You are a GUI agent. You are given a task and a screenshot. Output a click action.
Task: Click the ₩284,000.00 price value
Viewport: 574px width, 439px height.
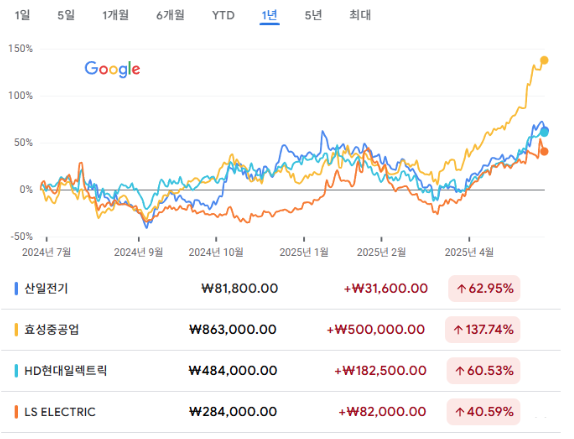click(233, 412)
